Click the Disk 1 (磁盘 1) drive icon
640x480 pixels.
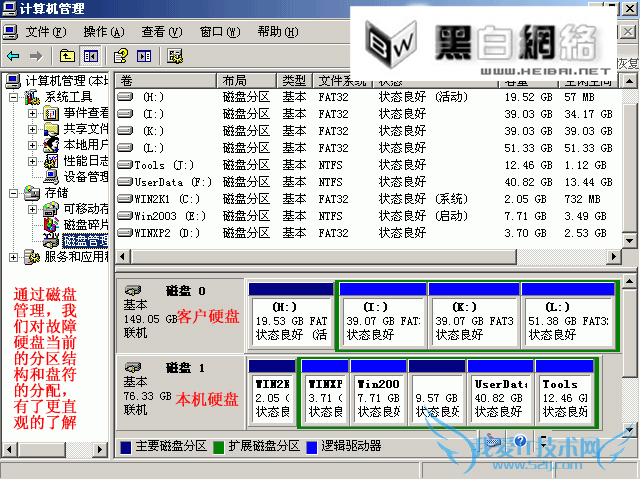coord(133,367)
